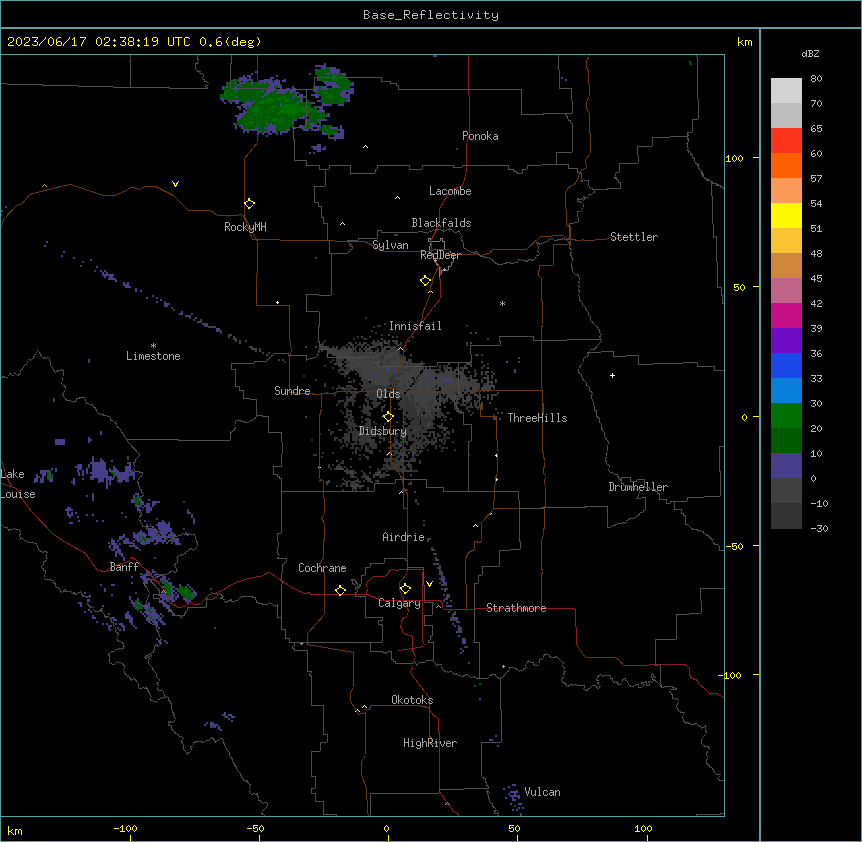Click the Limestone label
This screenshot has width=862, height=842.
point(153,356)
